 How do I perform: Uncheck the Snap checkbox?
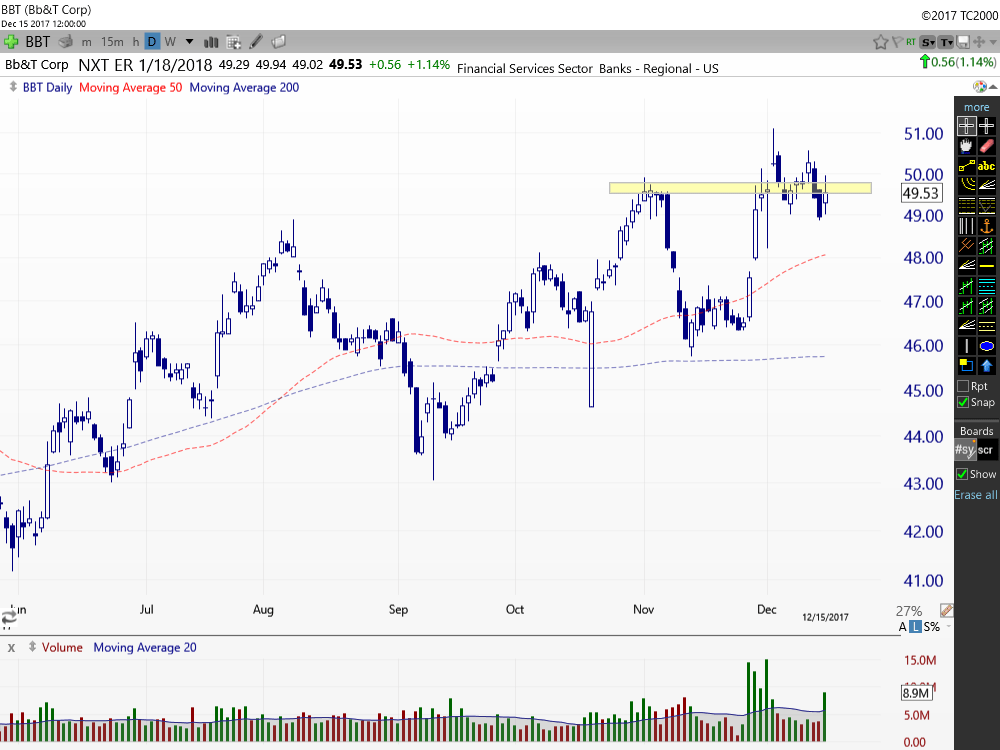pyautogui.click(x=963, y=402)
